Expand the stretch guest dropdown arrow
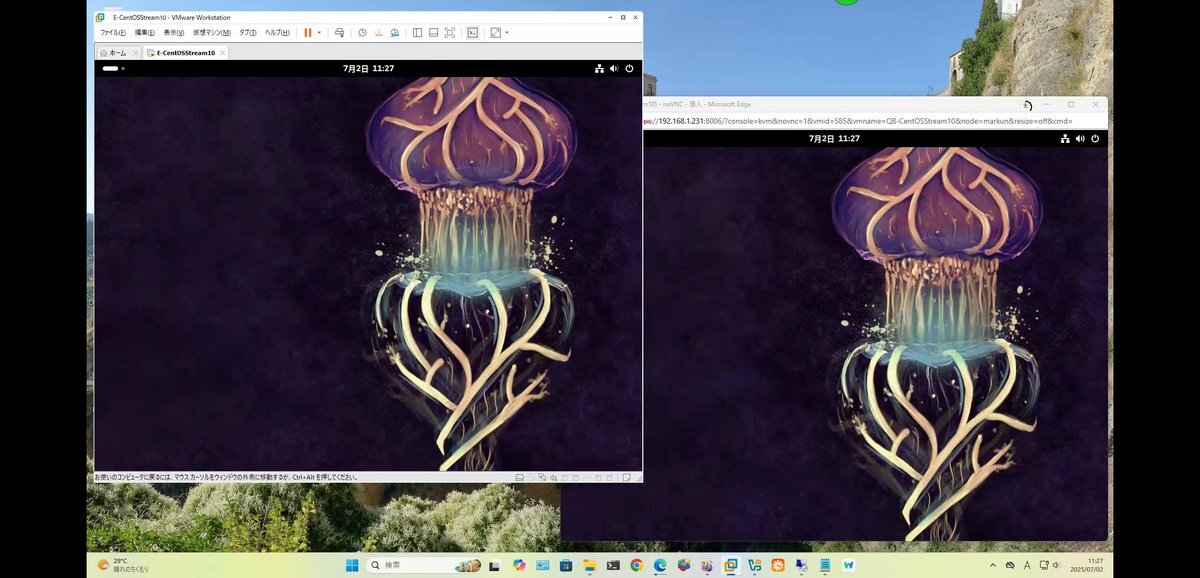1200x578 pixels. pyautogui.click(x=507, y=32)
